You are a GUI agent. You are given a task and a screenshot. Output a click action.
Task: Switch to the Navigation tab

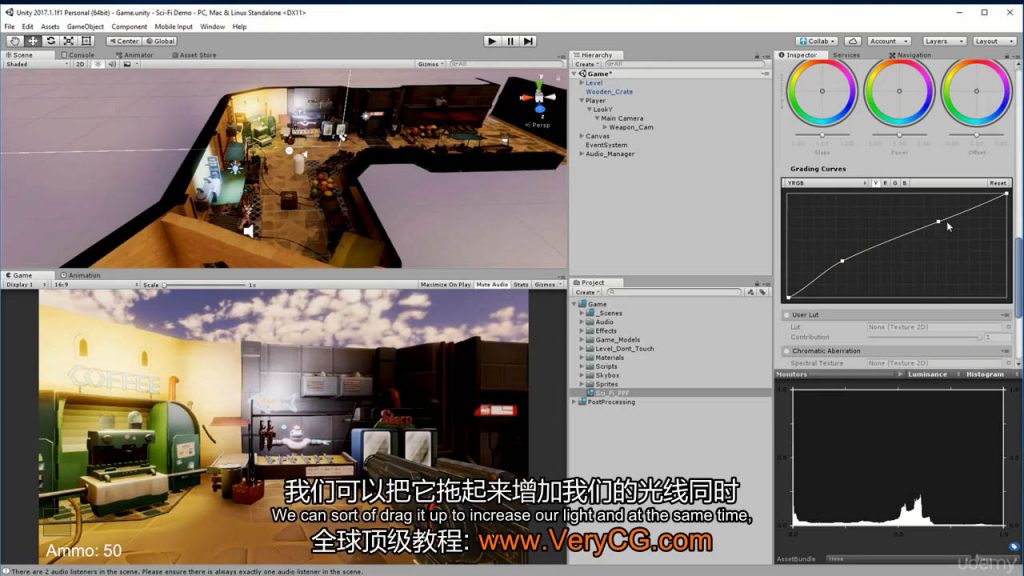click(x=910, y=56)
